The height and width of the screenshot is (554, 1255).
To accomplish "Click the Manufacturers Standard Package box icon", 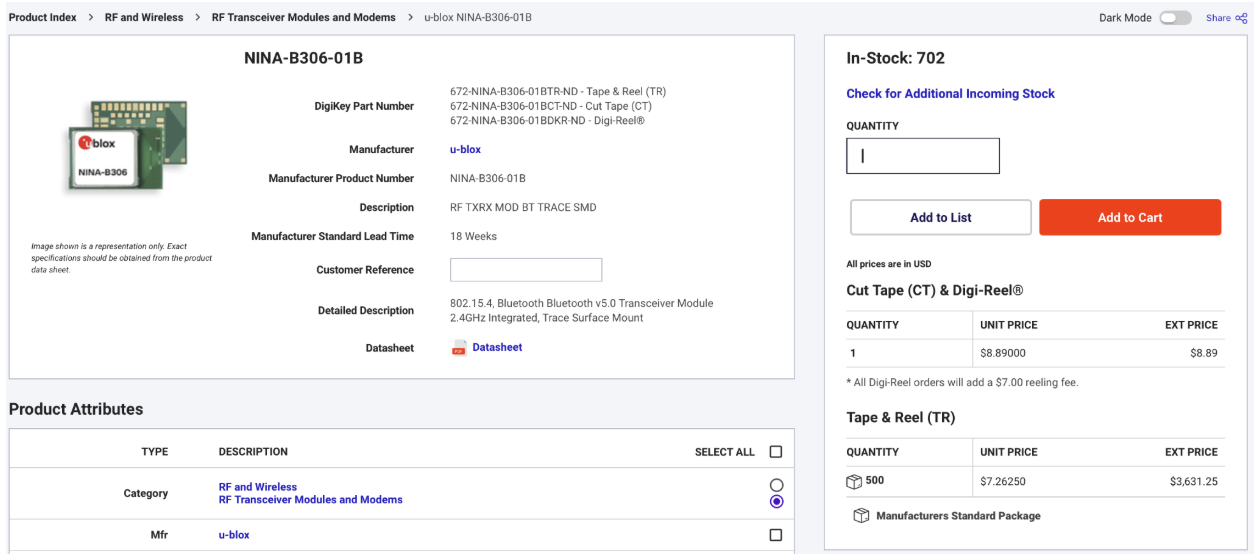I will tap(861, 516).
